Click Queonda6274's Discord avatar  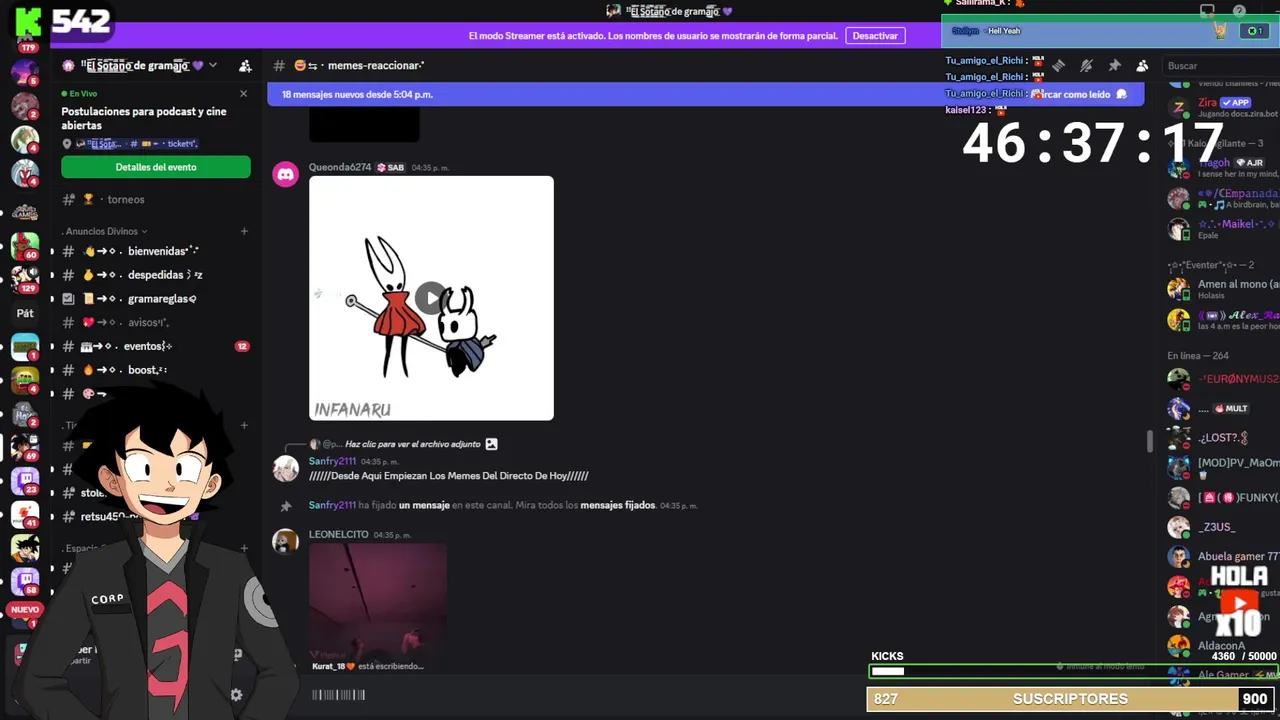[286, 174]
